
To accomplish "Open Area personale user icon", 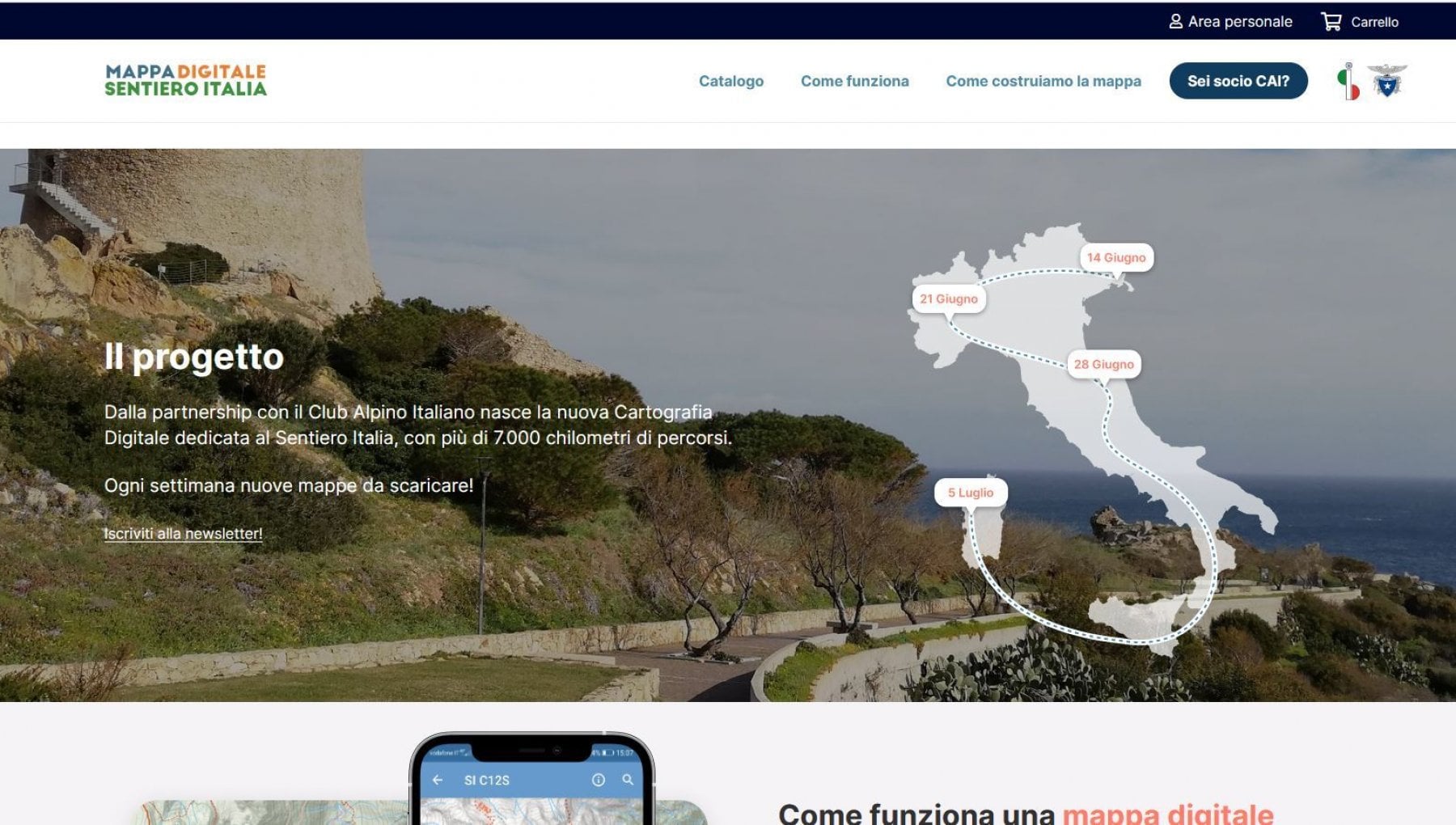I will (x=1175, y=22).
